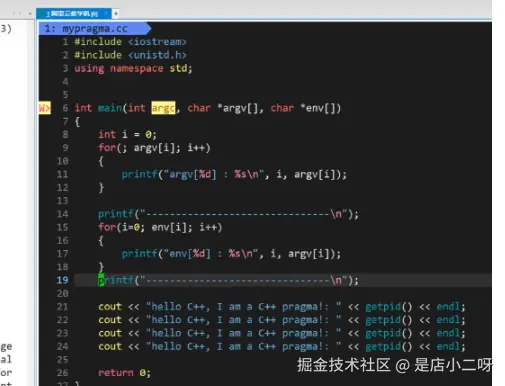
Task: Close the session tab numbered 1
Action: 106,13
